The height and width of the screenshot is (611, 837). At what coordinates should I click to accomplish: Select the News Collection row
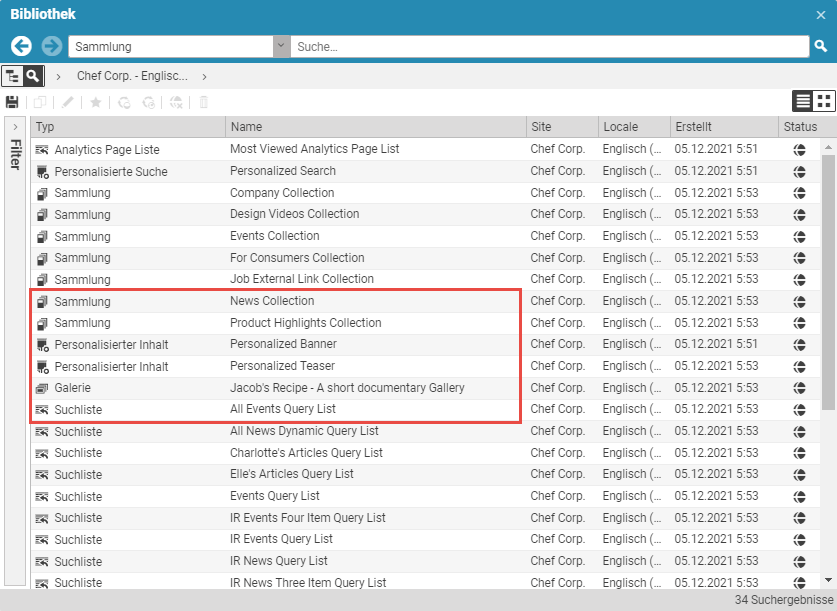pos(272,301)
